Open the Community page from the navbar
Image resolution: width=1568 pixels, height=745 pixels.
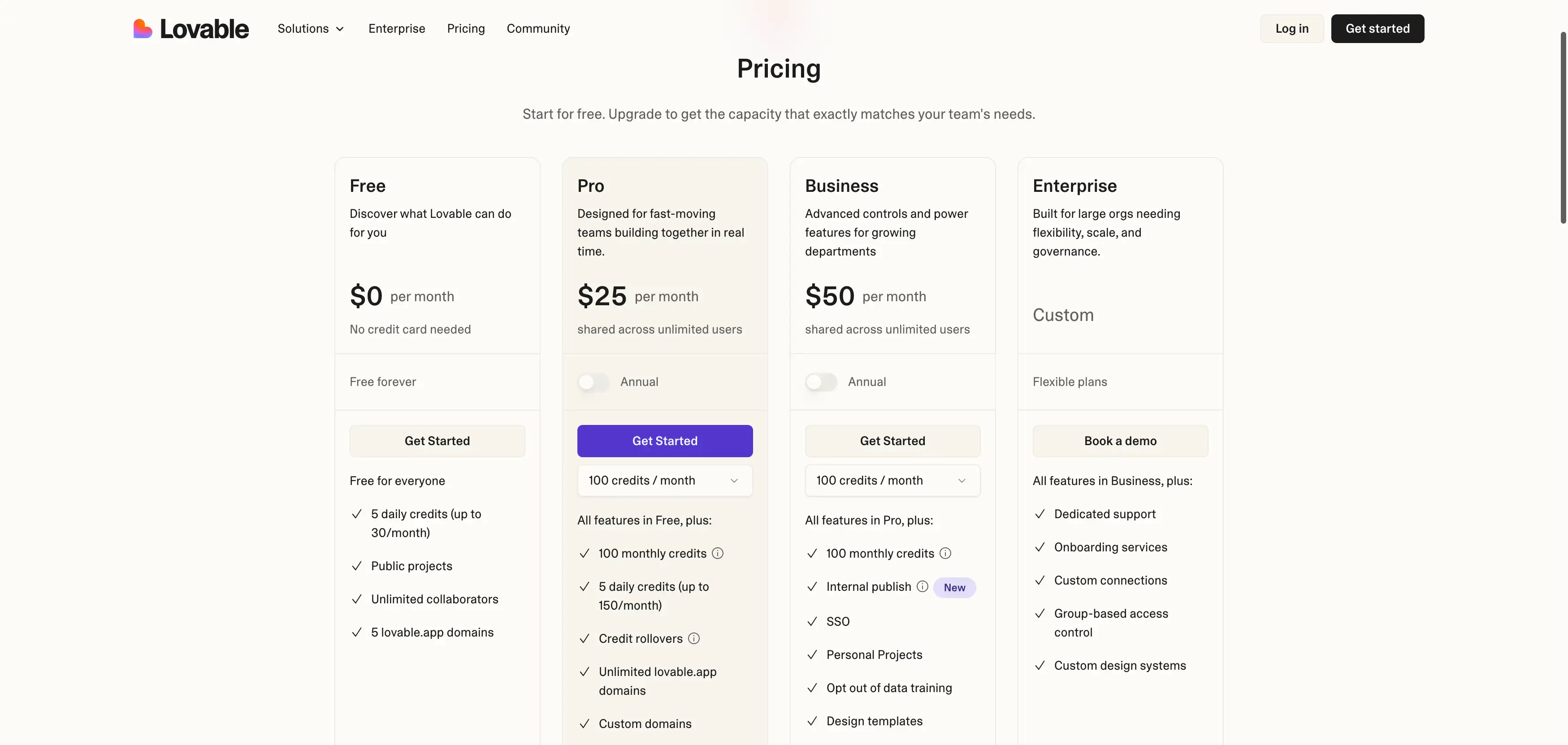(538, 29)
